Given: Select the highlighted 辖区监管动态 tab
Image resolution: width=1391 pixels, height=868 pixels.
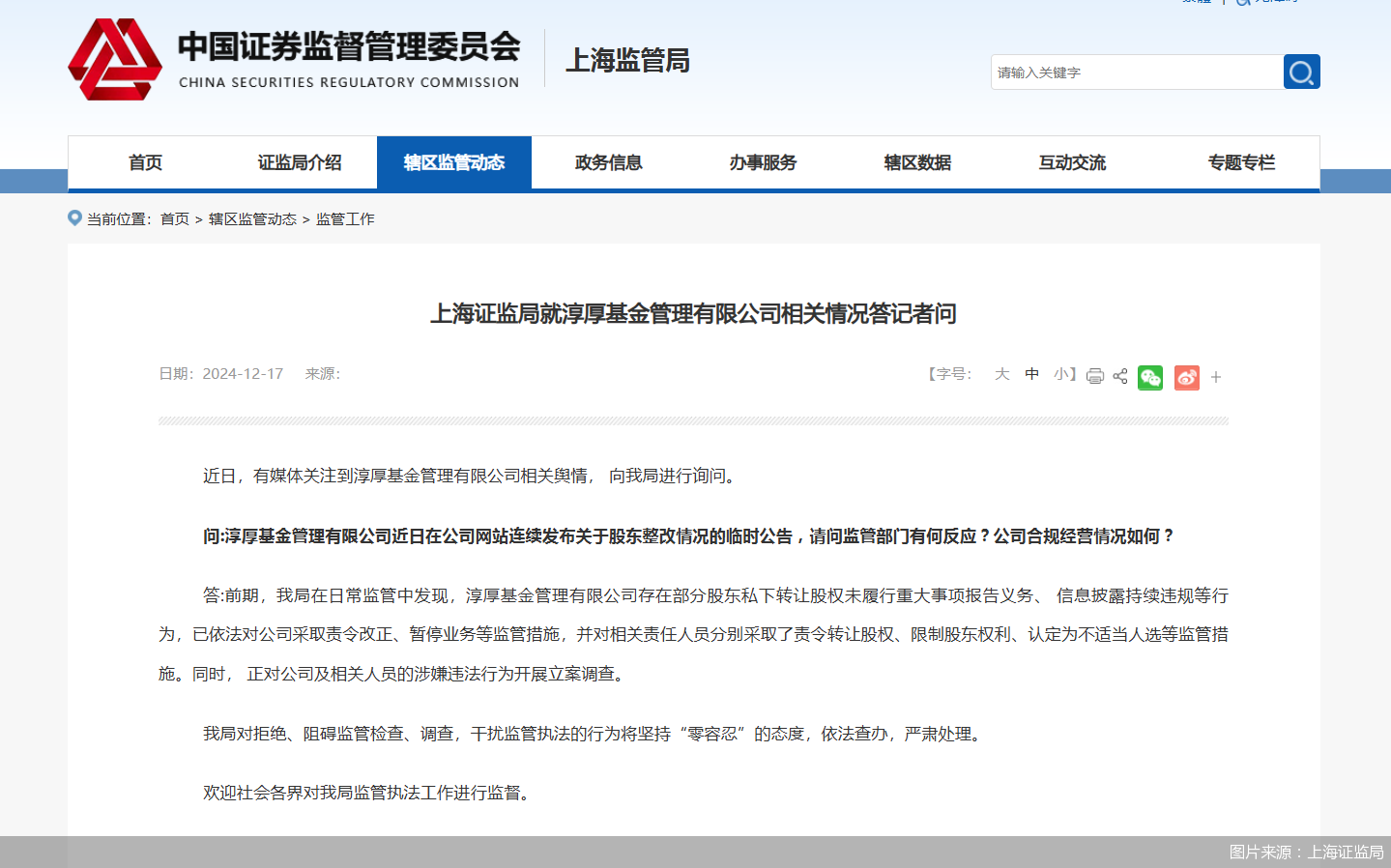Looking at the screenshot, I should pyautogui.click(x=453, y=162).
